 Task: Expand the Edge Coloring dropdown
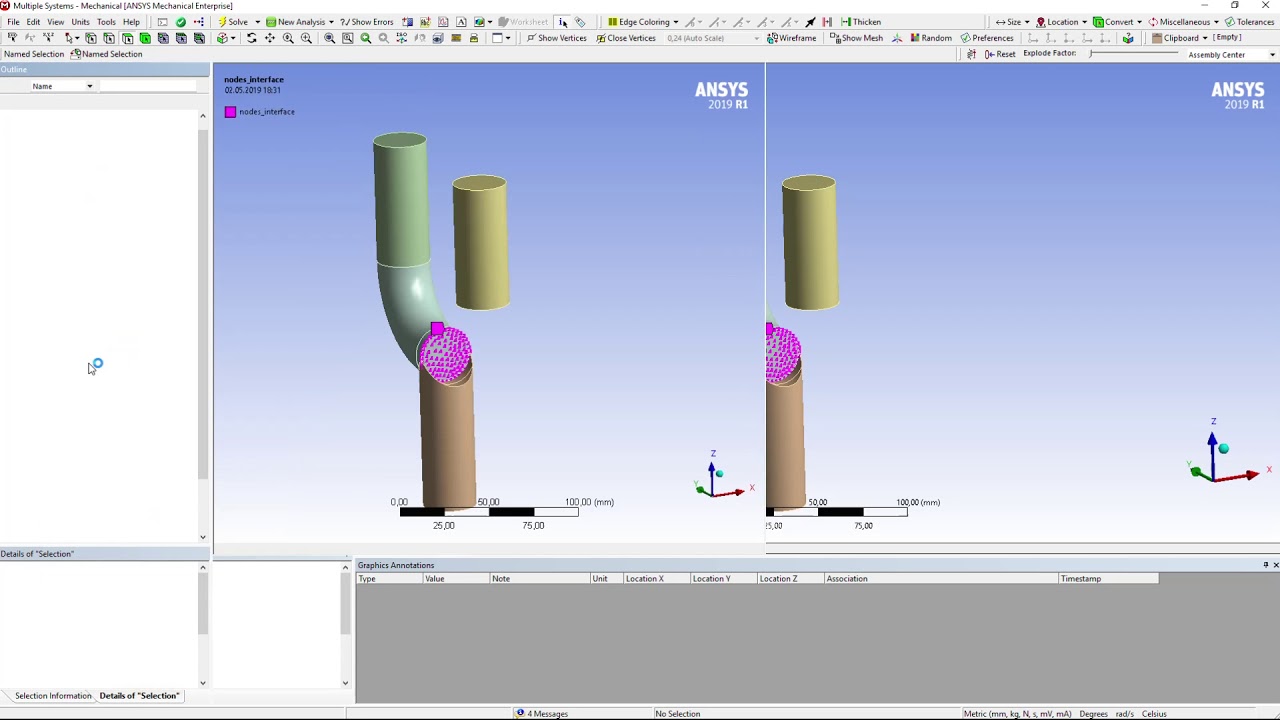(x=676, y=22)
